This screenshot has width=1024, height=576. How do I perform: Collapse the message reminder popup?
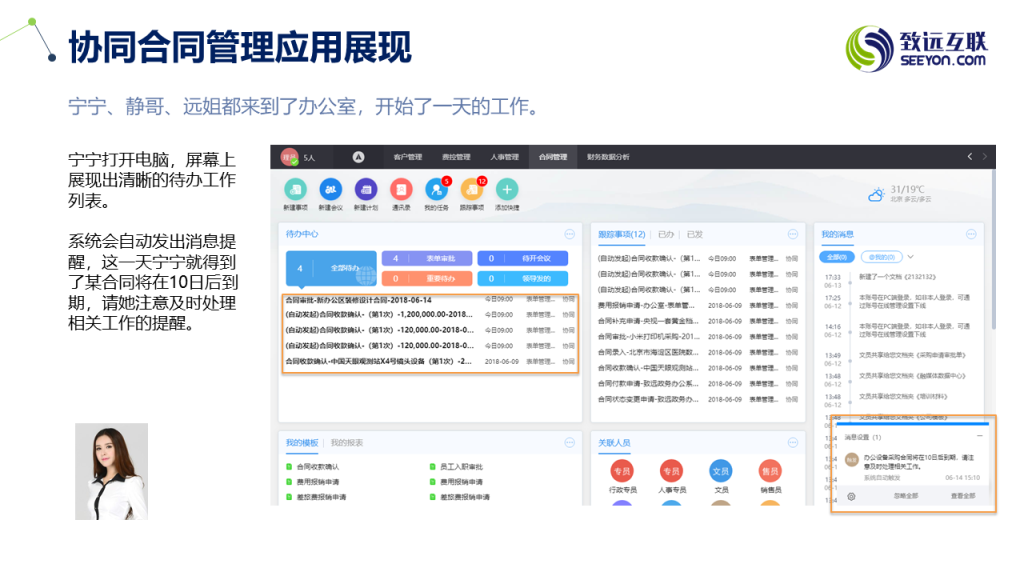[979, 436]
